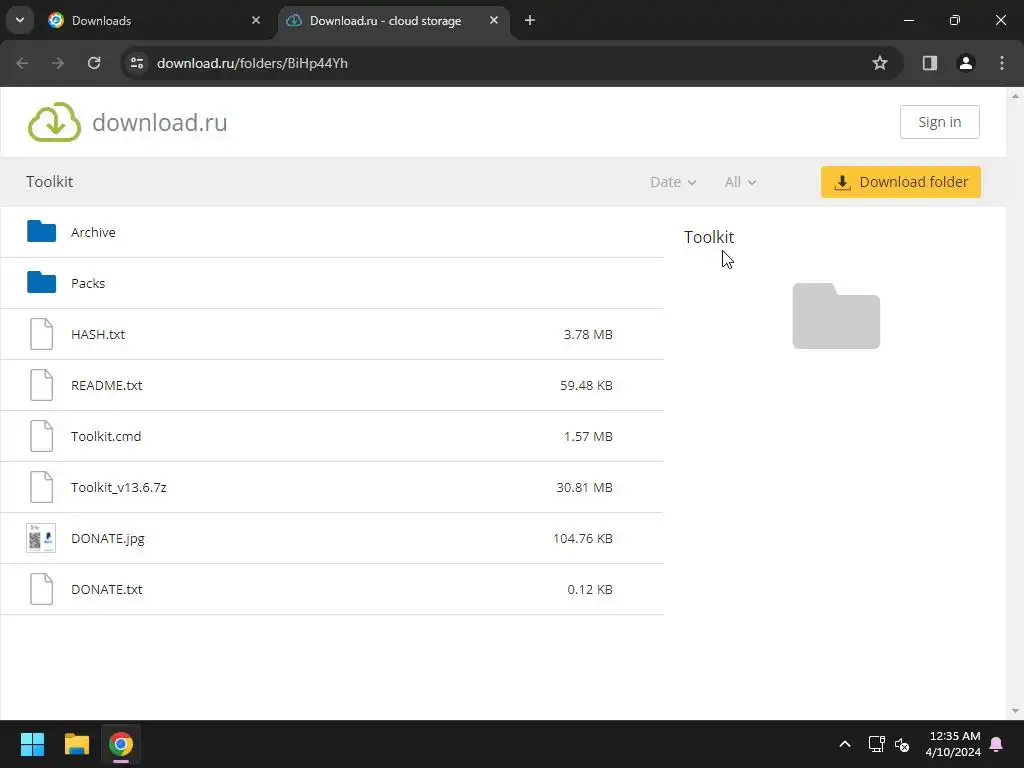The image size is (1024, 768).
Task: Click the 104.76 KB file size
Action: click(583, 538)
